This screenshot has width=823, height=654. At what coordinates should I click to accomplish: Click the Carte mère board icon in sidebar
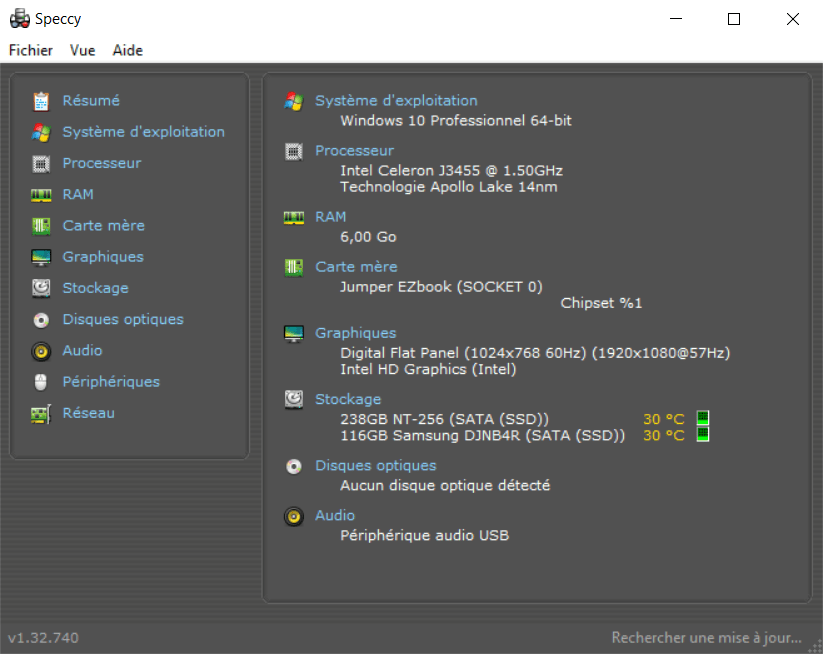41,226
